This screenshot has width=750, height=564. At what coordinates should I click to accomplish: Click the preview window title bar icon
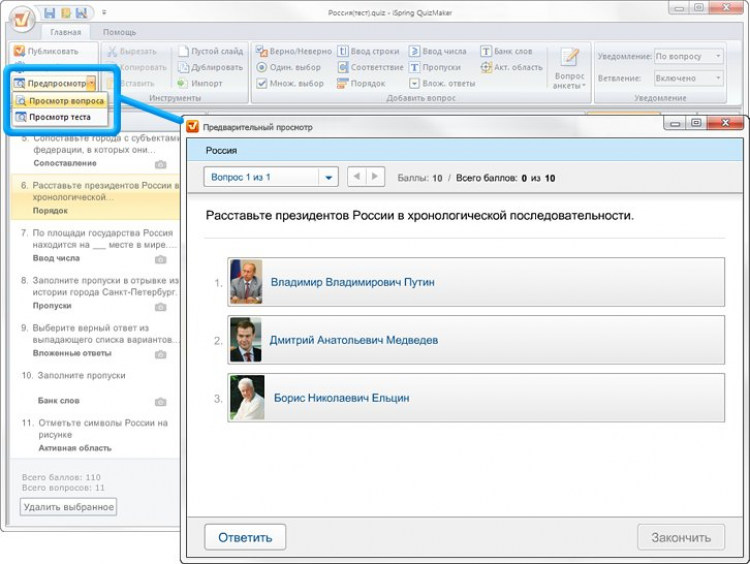pos(192,127)
